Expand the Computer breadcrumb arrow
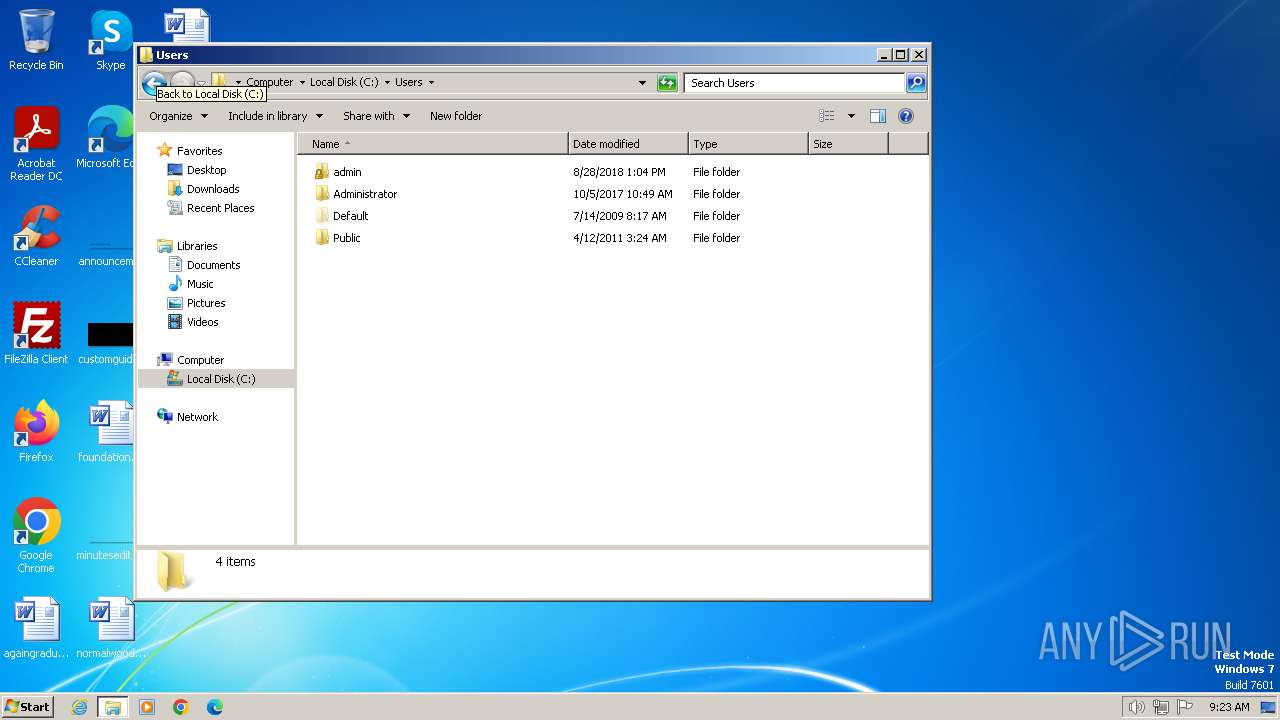The image size is (1280, 720). pyautogui.click(x=302, y=83)
